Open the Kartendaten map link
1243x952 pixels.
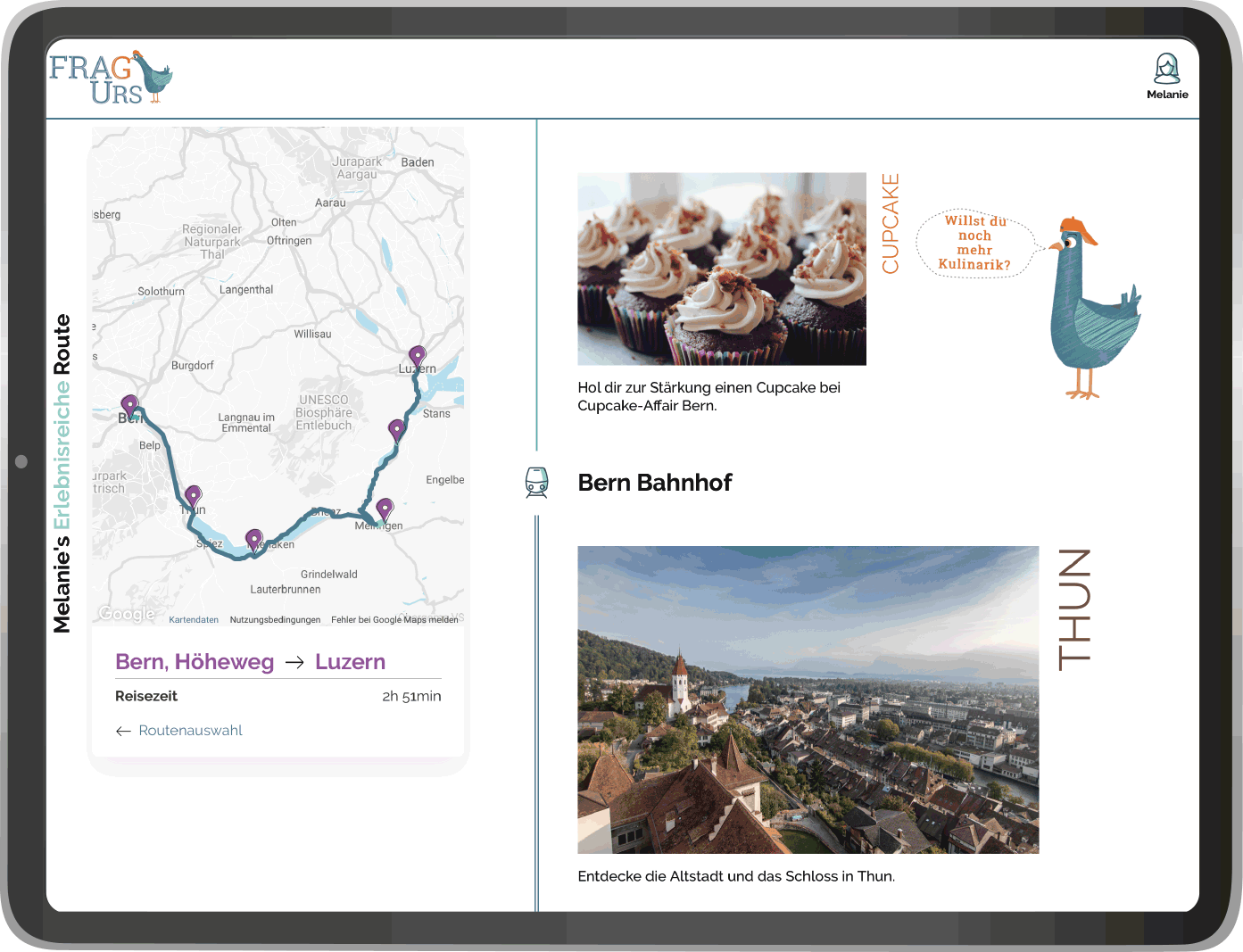click(194, 620)
